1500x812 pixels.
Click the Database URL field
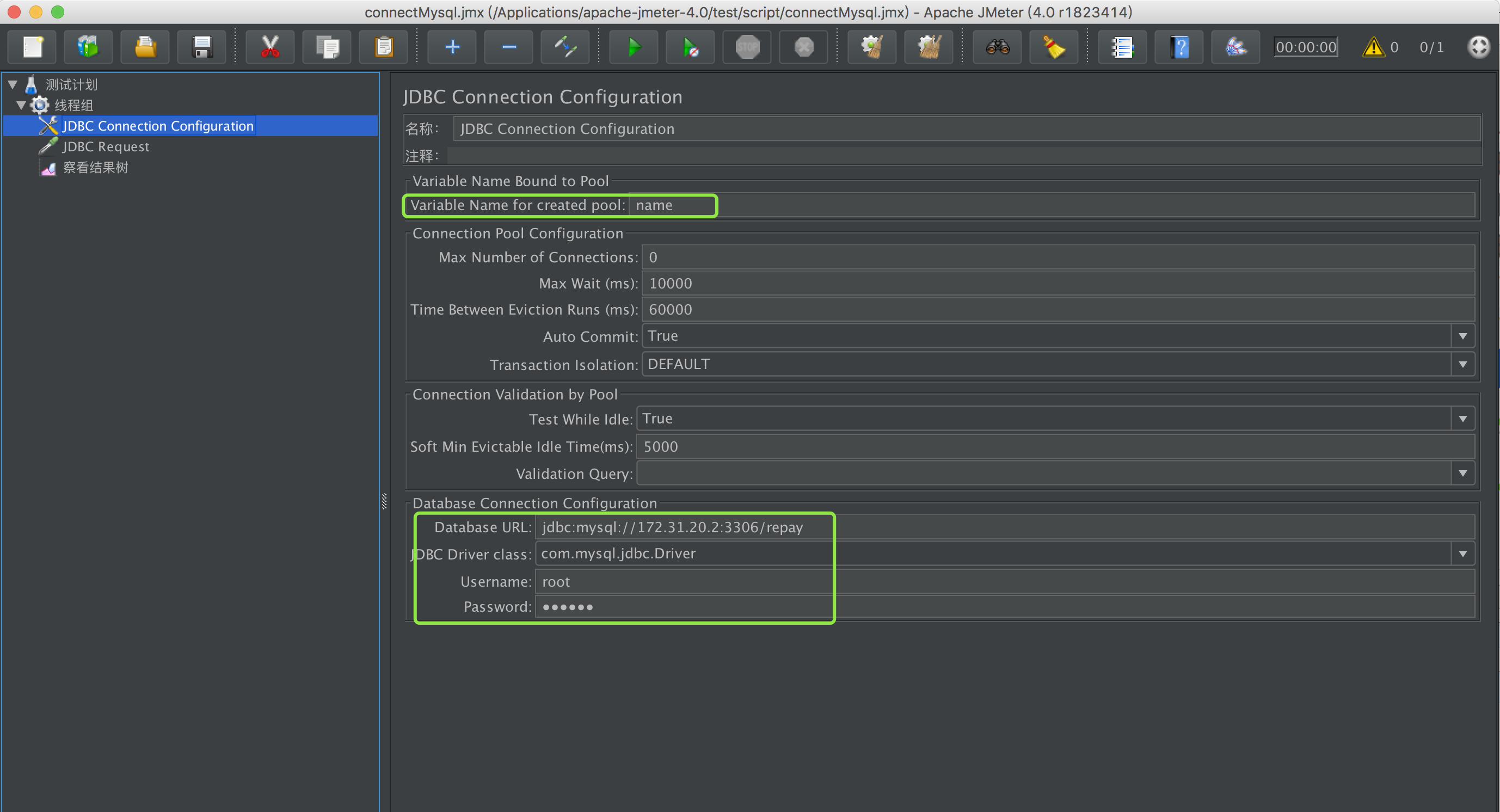(x=1005, y=527)
